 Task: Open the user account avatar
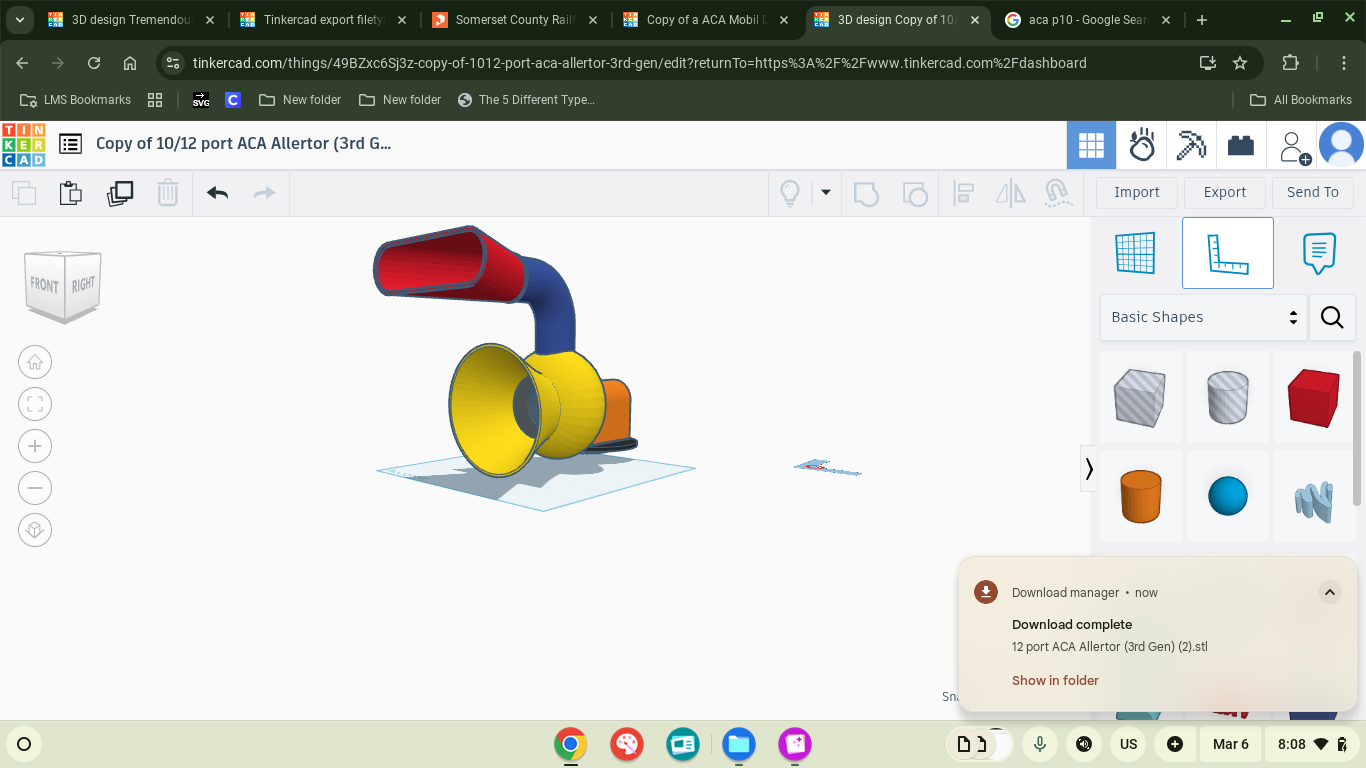tap(1341, 145)
